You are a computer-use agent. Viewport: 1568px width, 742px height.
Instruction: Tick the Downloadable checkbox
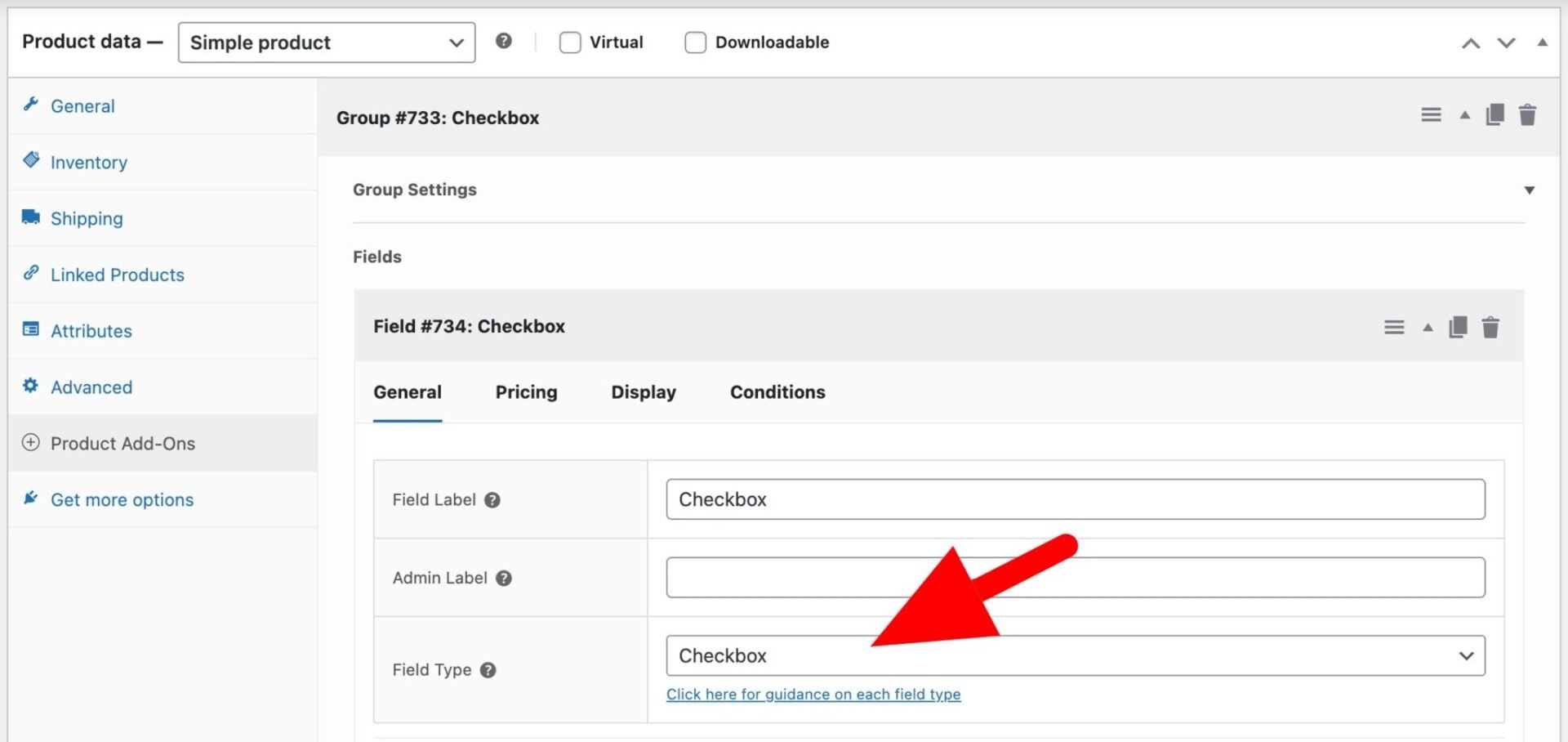[695, 42]
